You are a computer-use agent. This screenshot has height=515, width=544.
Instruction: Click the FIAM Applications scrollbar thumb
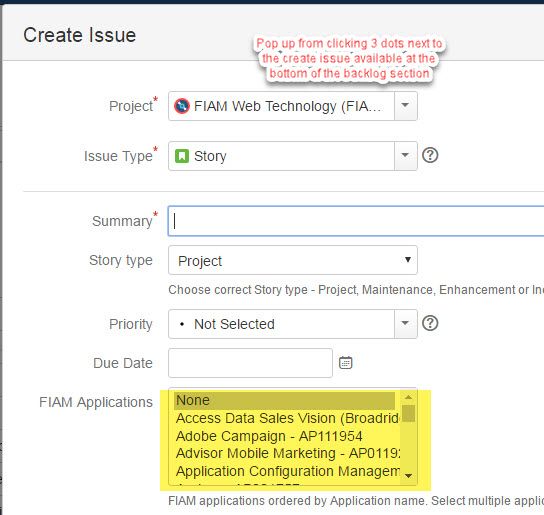[408, 413]
